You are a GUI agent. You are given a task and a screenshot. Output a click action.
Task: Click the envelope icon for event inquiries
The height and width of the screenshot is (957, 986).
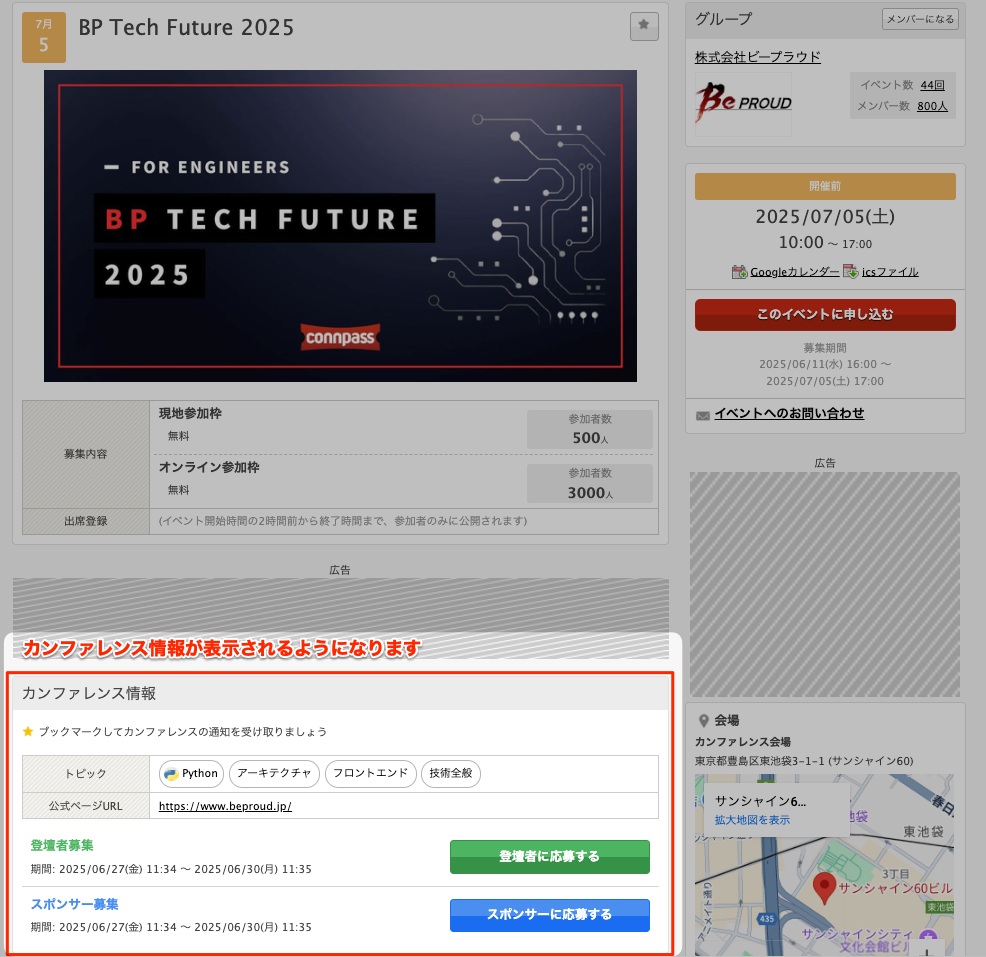pos(703,414)
